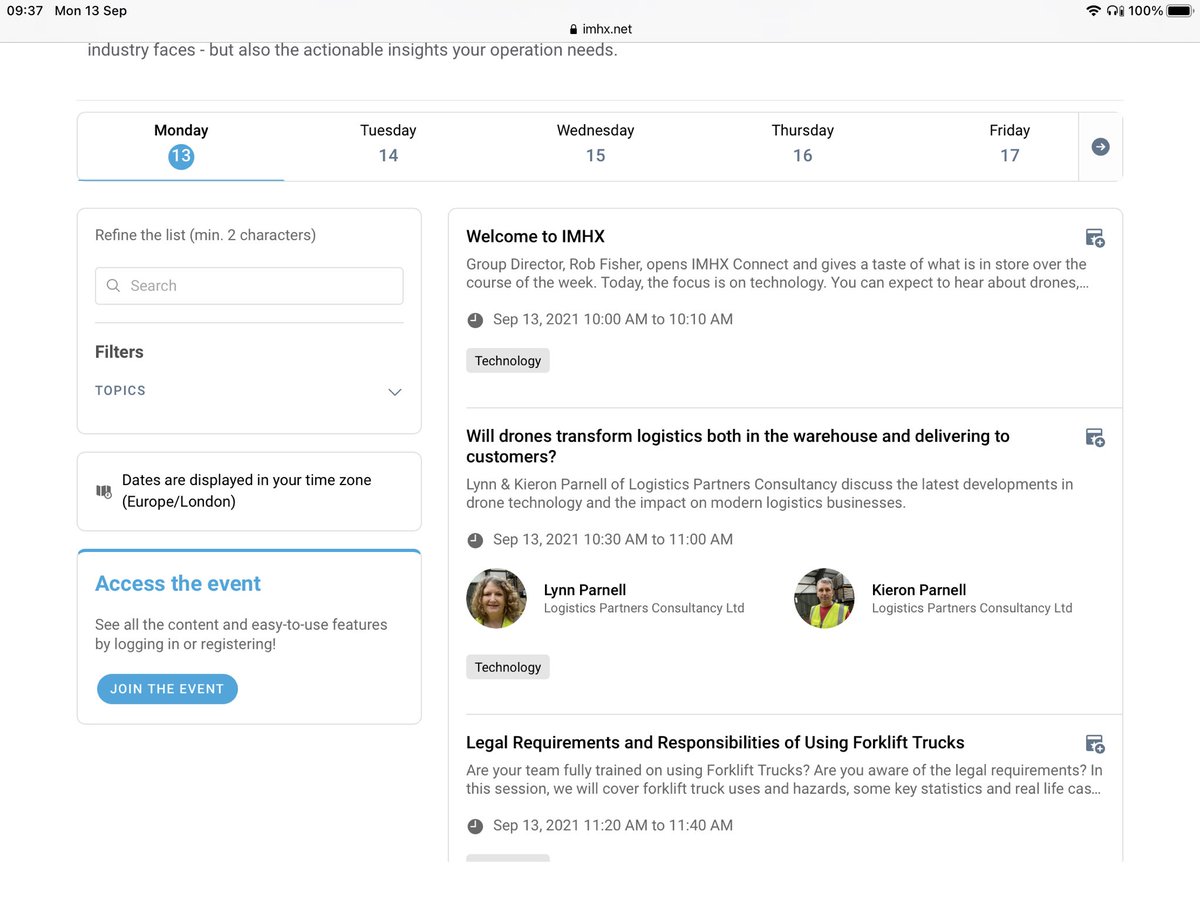The width and height of the screenshot is (1200, 900).
Task: Open the Welcome to IMHX session title
Action: click(535, 237)
